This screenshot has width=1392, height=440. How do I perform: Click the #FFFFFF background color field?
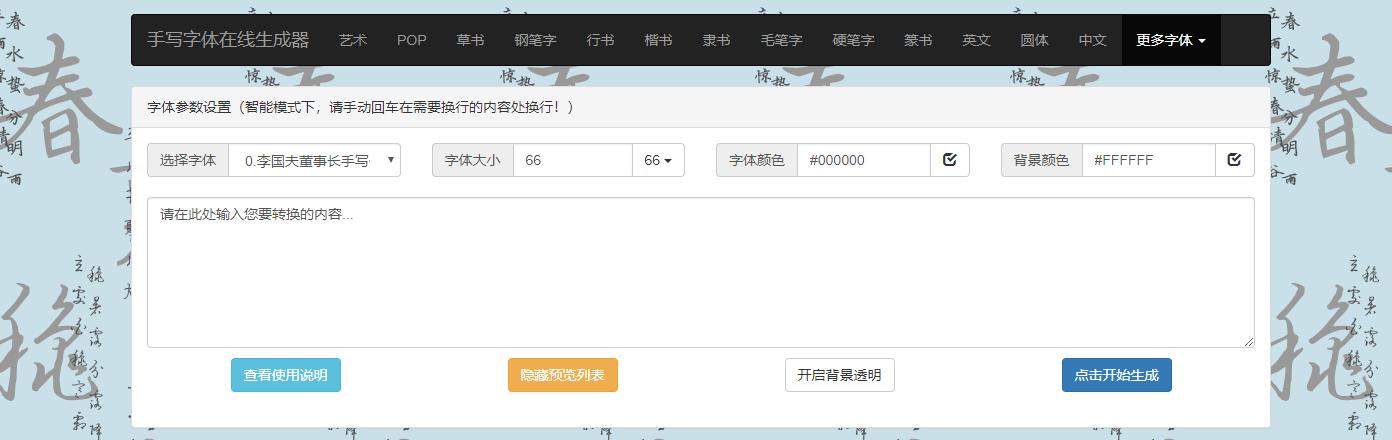[x=1149, y=160]
